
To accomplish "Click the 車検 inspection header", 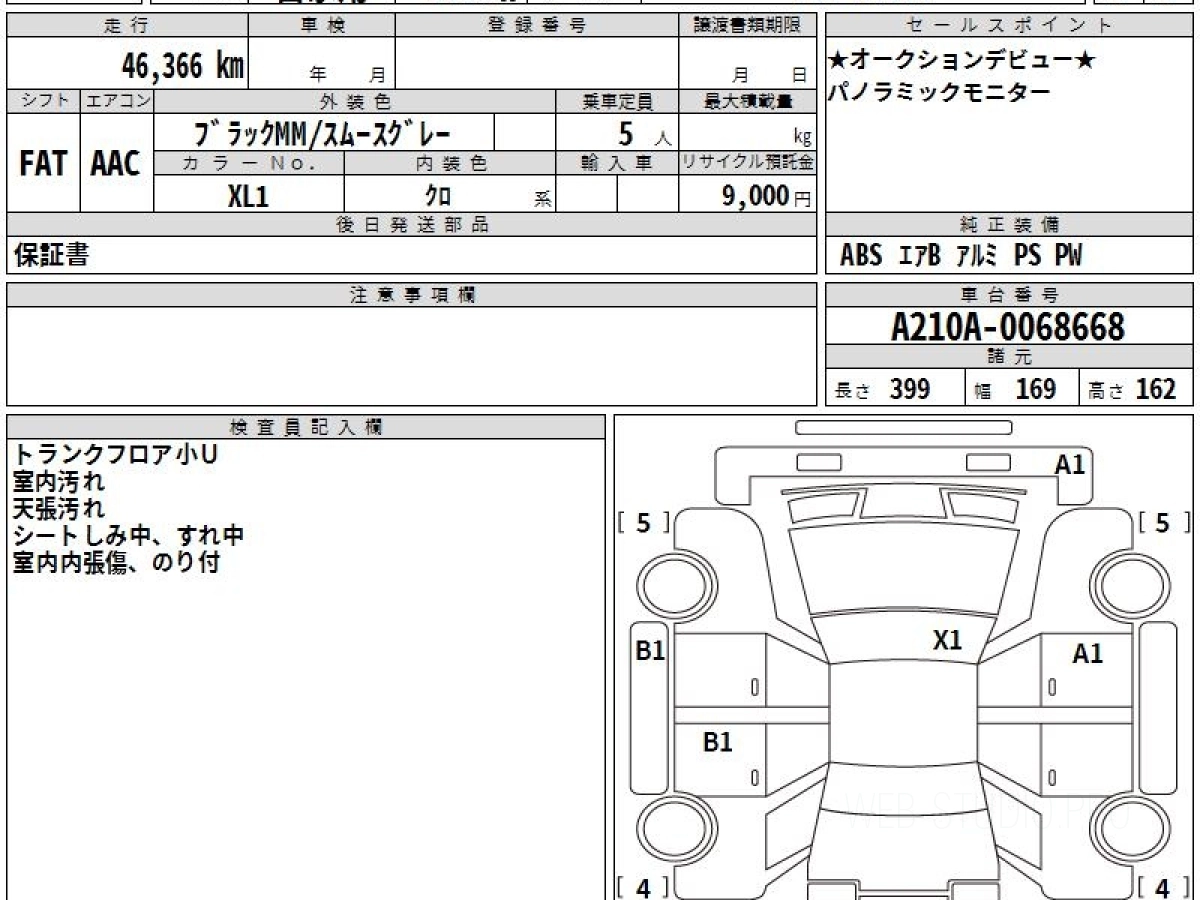I will (x=321, y=26).
